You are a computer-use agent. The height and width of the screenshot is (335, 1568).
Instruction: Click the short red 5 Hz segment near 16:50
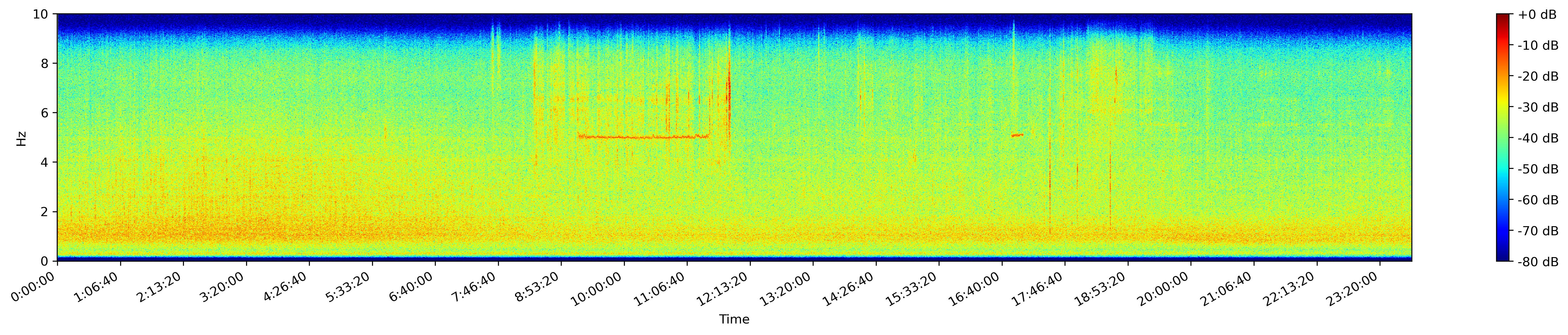[x=1017, y=135]
